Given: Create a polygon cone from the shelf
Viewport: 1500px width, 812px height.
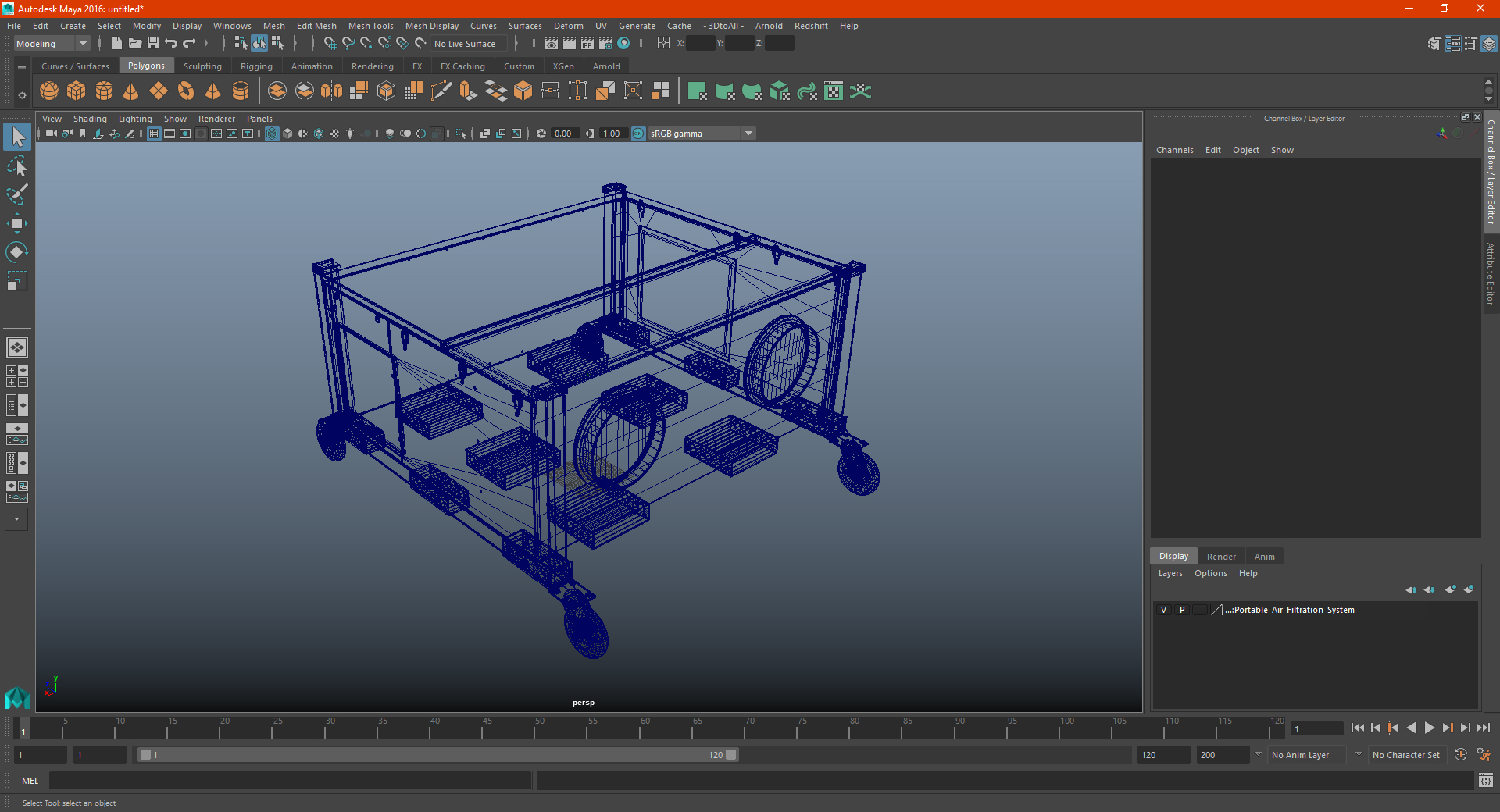Looking at the screenshot, I should click(x=131, y=91).
